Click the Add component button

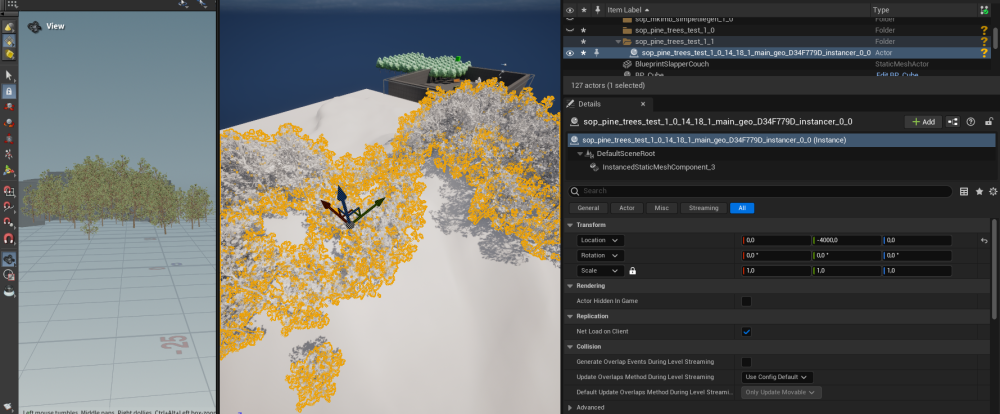[x=923, y=122]
